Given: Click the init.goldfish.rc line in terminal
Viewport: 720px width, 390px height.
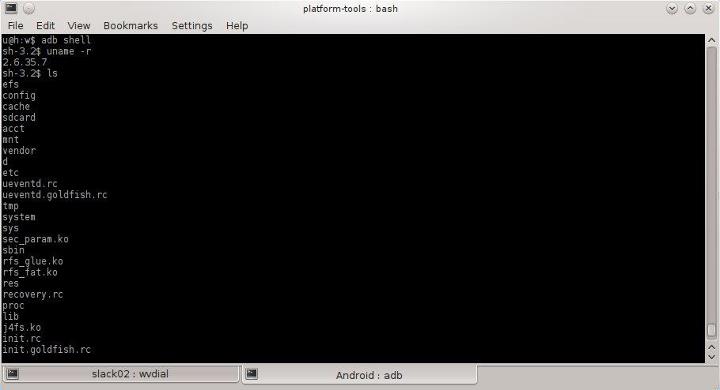Looking at the screenshot, I should point(47,350).
